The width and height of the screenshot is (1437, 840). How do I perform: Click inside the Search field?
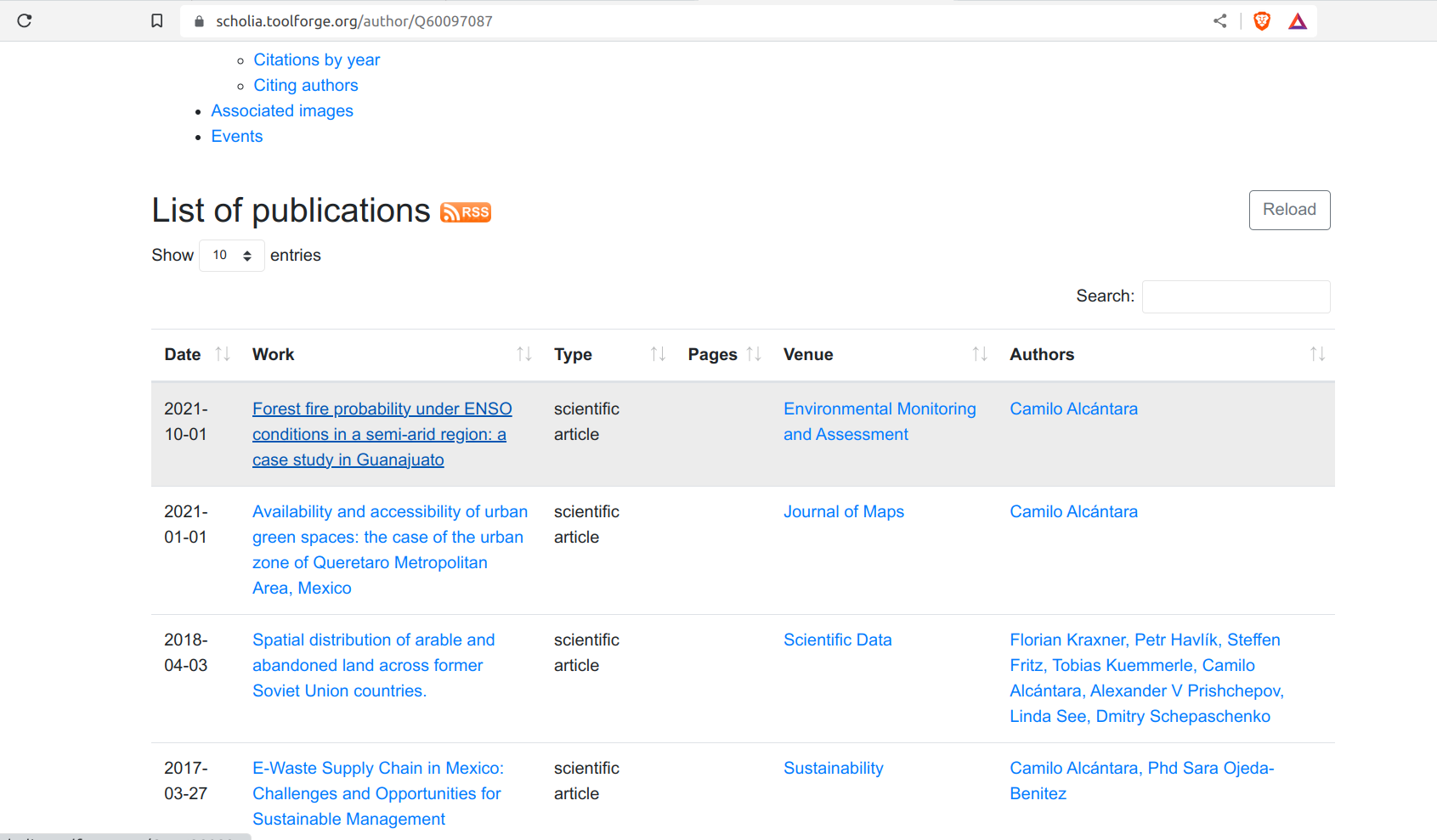(1236, 296)
